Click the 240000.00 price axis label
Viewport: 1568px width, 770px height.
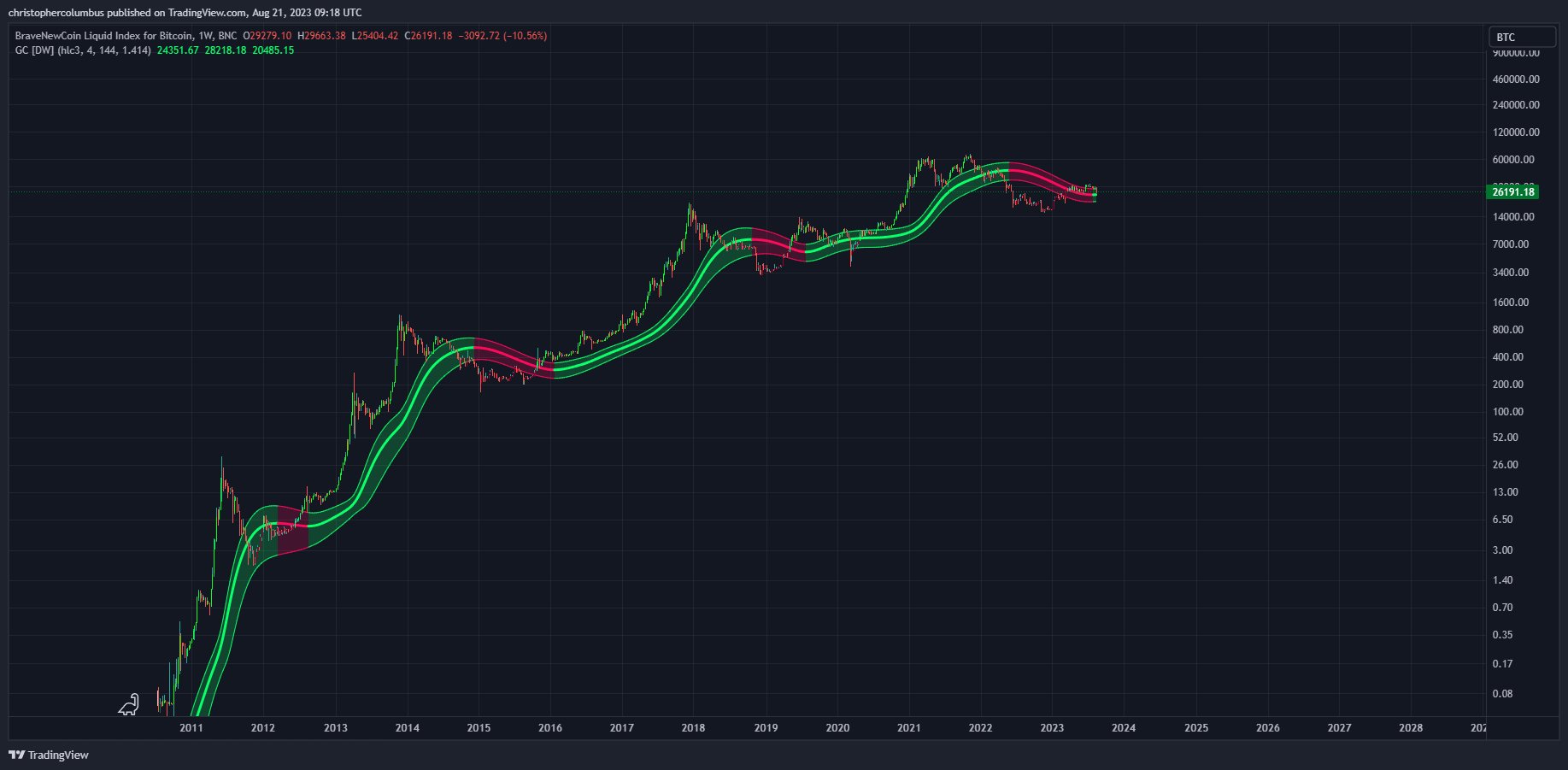click(1516, 104)
